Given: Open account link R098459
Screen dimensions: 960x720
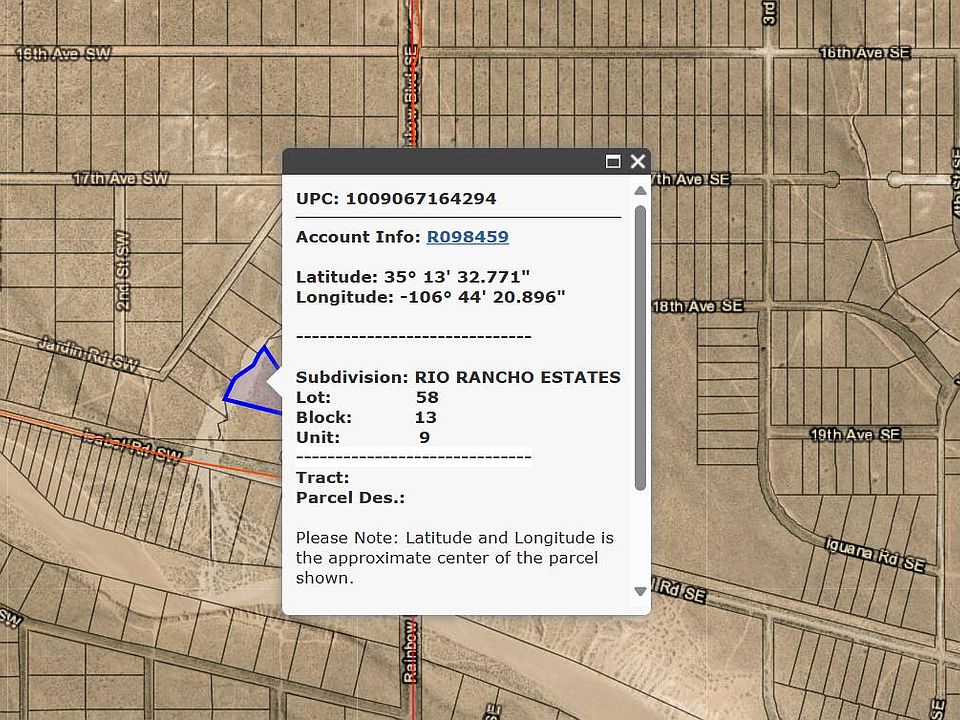Looking at the screenshot, I should [467, 237].
